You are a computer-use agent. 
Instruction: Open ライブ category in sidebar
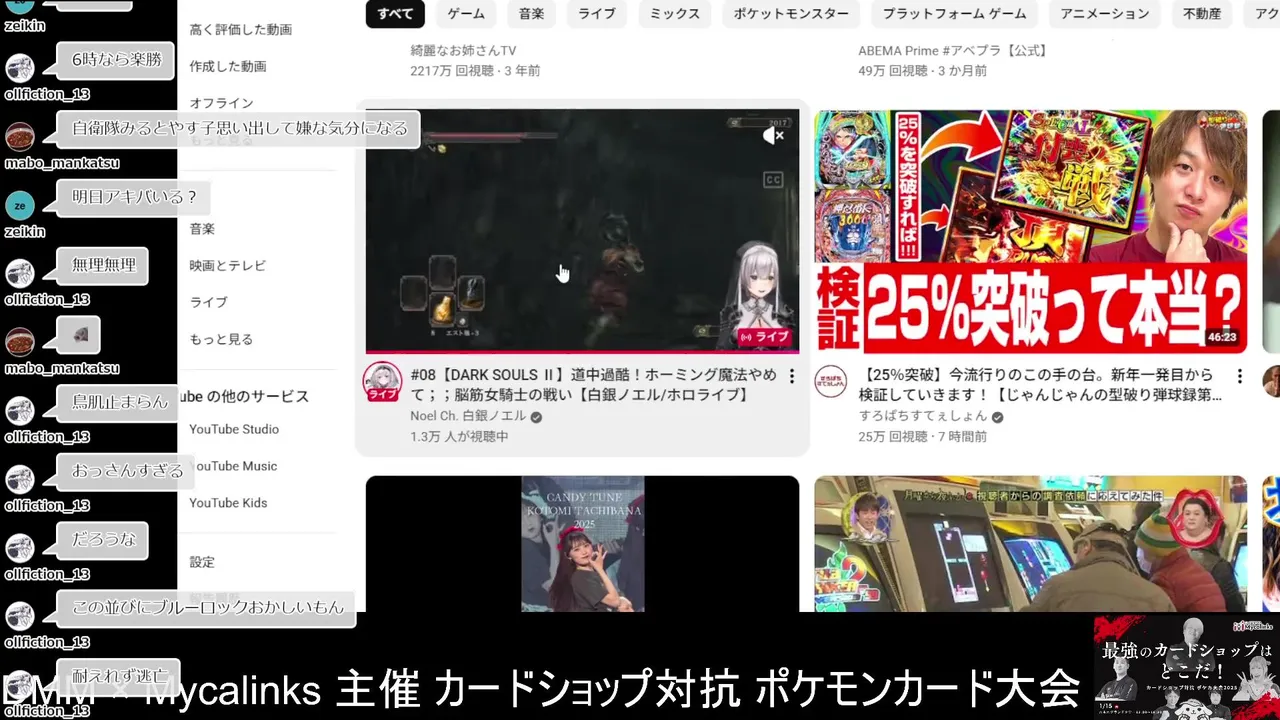tap(208, 302)
